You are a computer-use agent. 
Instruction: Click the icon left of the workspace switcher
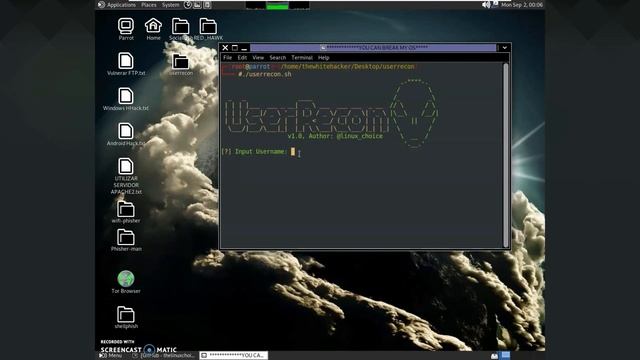[494, 356]
